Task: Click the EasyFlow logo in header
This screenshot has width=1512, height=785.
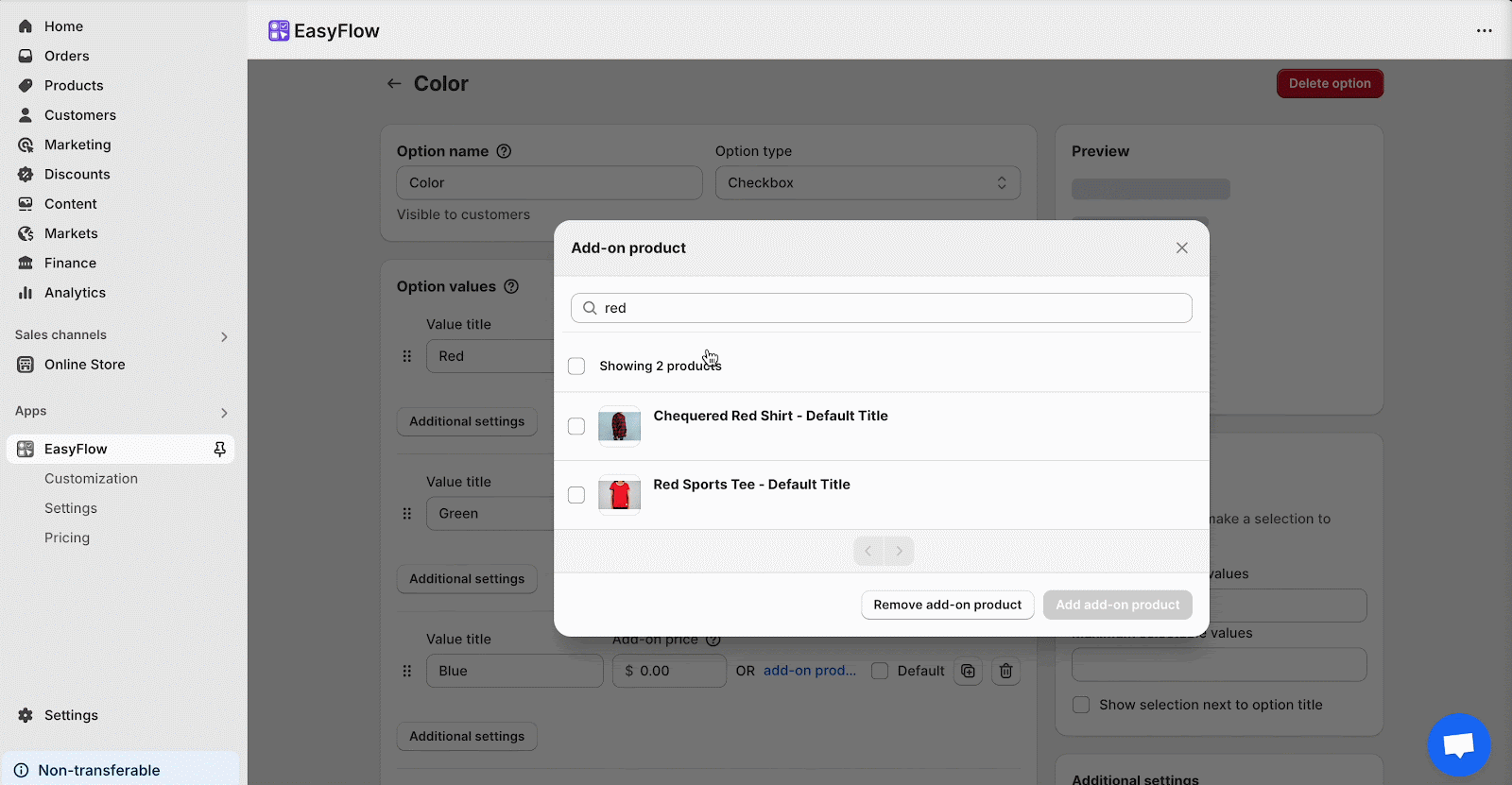Action: click(279, 31)
